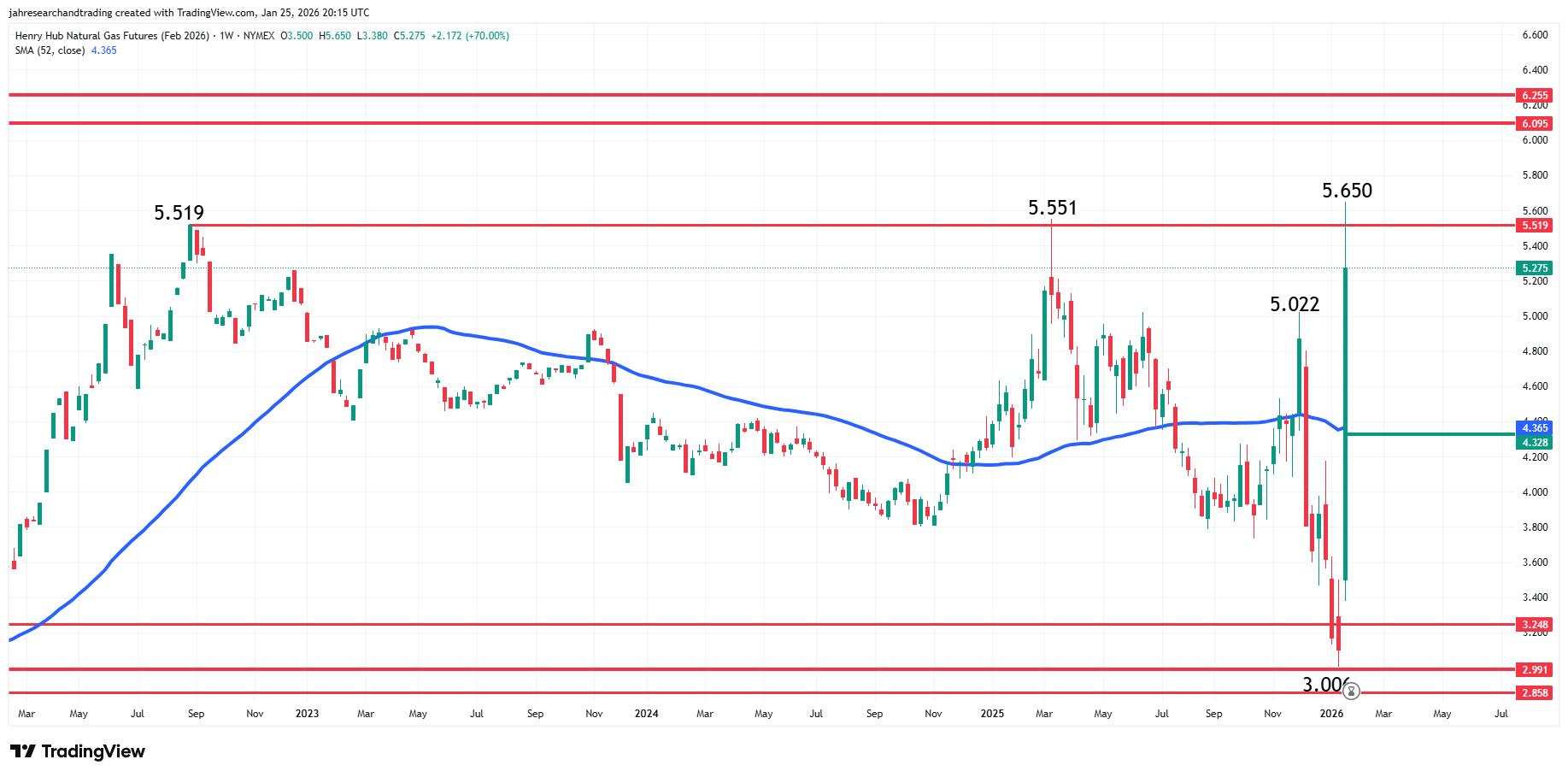Click the 3.600 price scale value
1568x777 pixels.
coord(1535,562)
